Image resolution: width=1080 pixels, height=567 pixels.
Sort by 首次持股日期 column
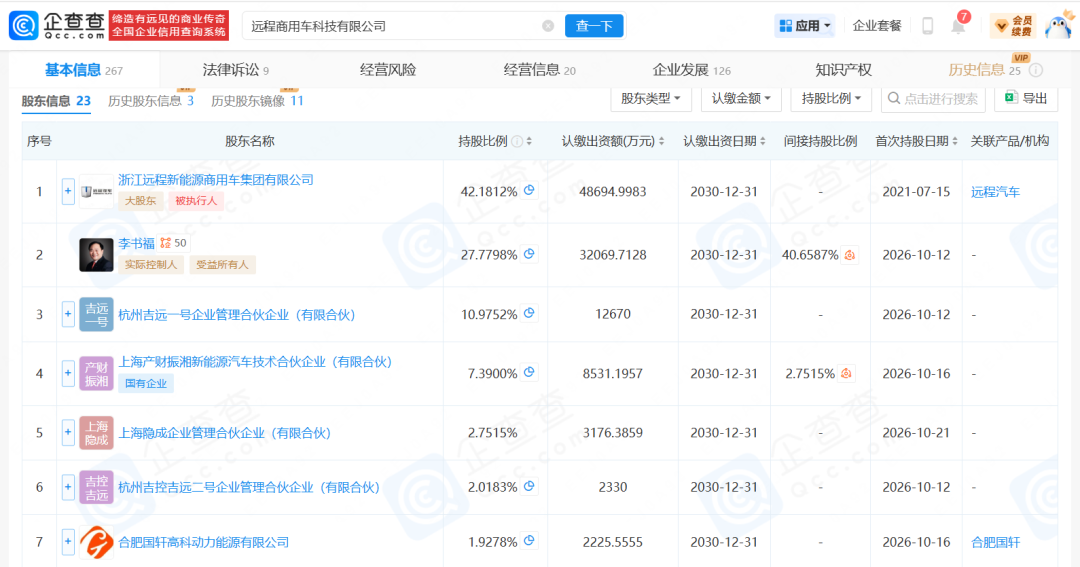[x=955, y=141]
